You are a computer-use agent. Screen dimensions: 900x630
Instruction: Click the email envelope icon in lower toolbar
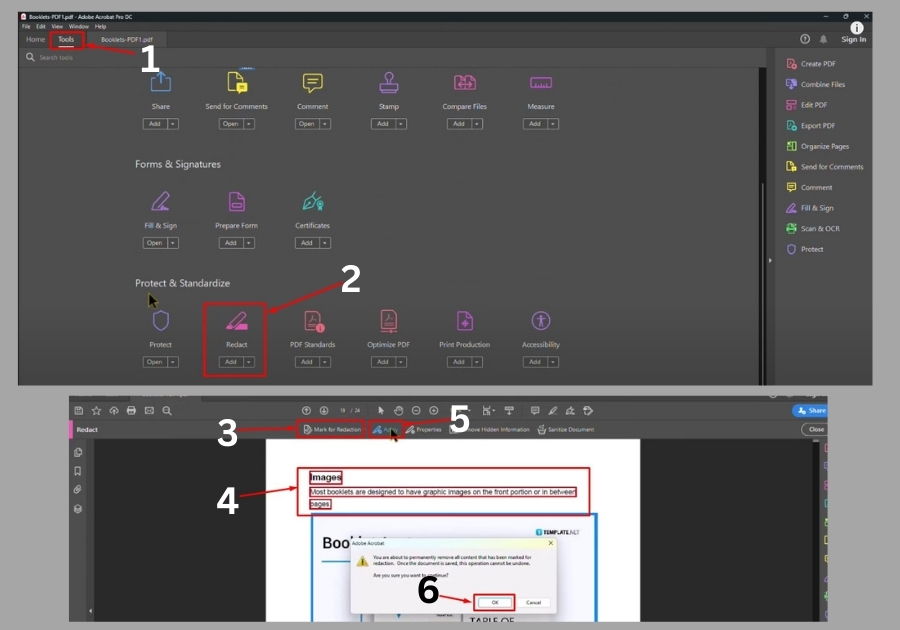coord(149,410)
